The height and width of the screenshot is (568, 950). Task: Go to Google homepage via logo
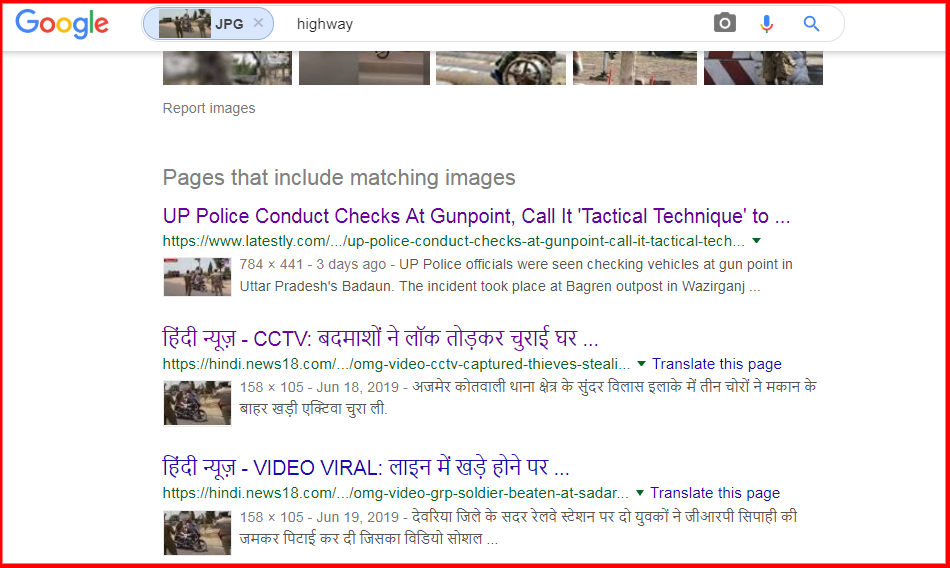[x=62, y=24]
